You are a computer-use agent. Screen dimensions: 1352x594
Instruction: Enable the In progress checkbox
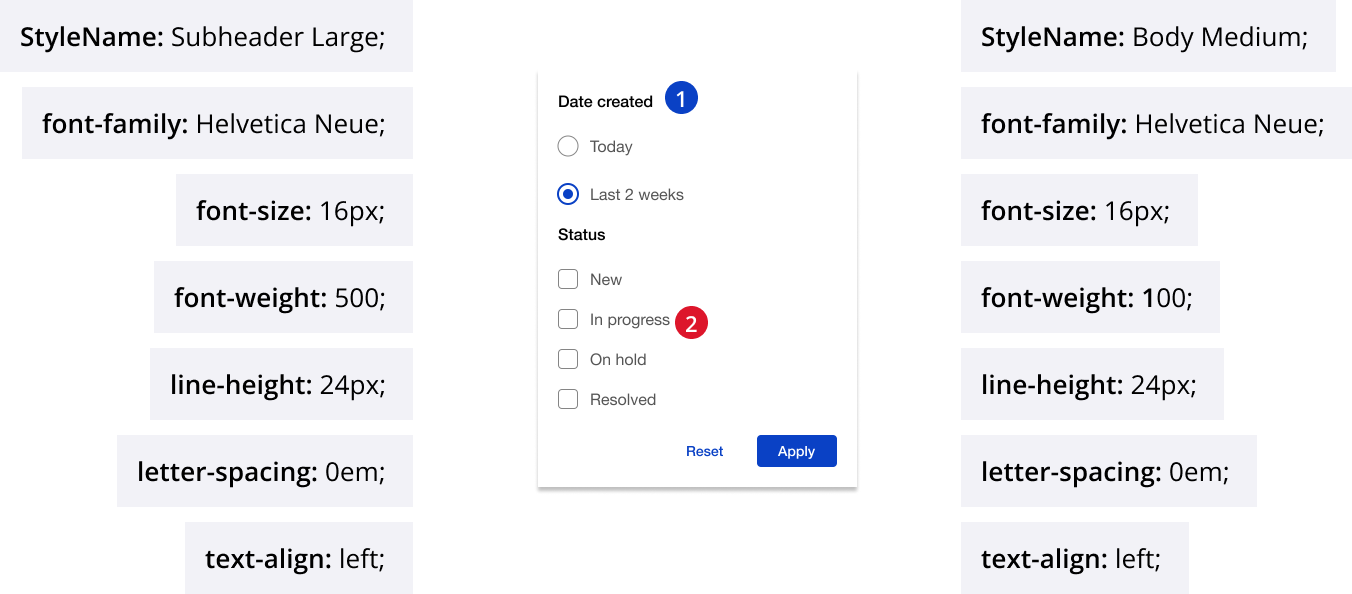point(568,319)
